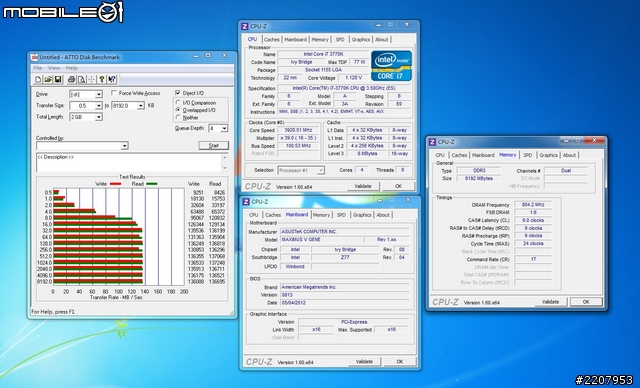Image resolution: width=640 pixels, height=388 pixels.
Task: Click the Print Preview icon in ATTO toolbar
Action: (81, 80)
